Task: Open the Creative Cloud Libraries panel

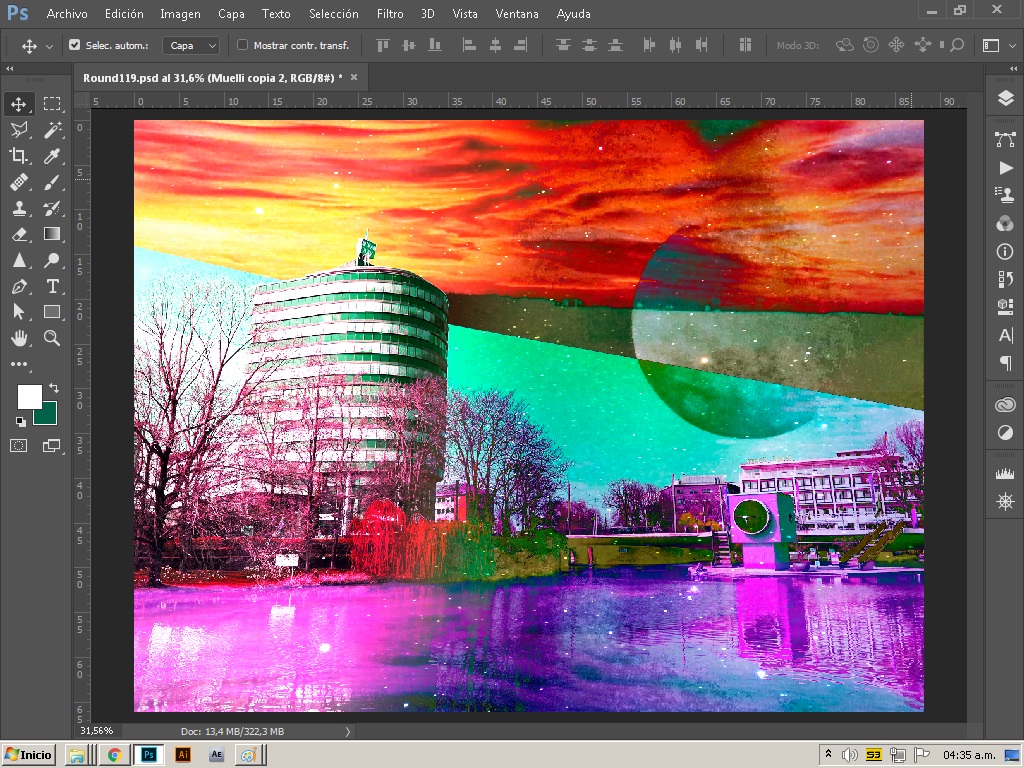Action: click(x=1005, y=405)
